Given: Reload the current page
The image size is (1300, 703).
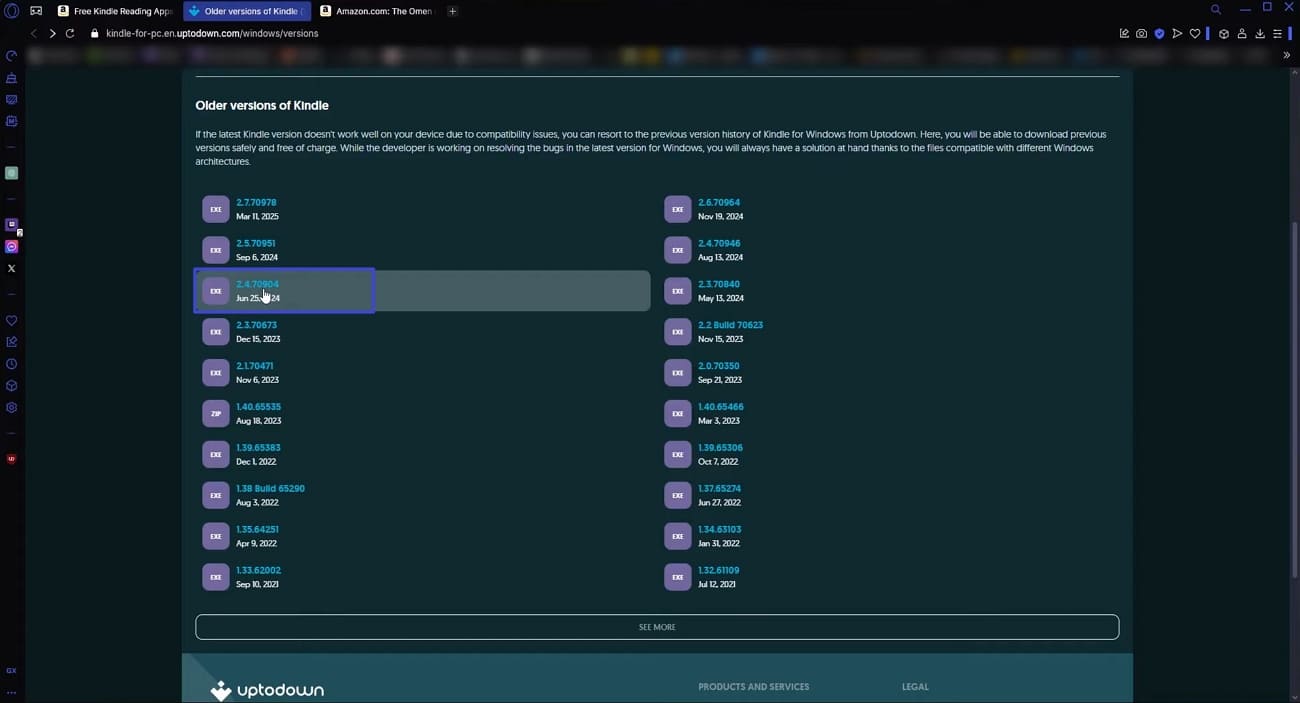Looking at the screenshot, I should coord(70,33).
